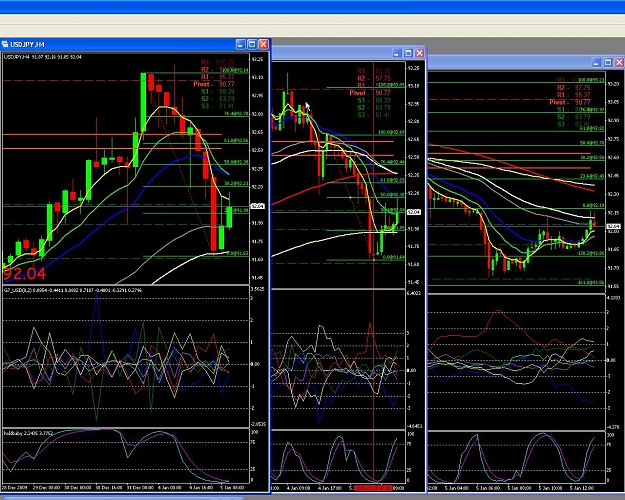Maximize the USDJPY,H4 chart window
Viewport: 625px width, 500px height.
tap(252, 45)
